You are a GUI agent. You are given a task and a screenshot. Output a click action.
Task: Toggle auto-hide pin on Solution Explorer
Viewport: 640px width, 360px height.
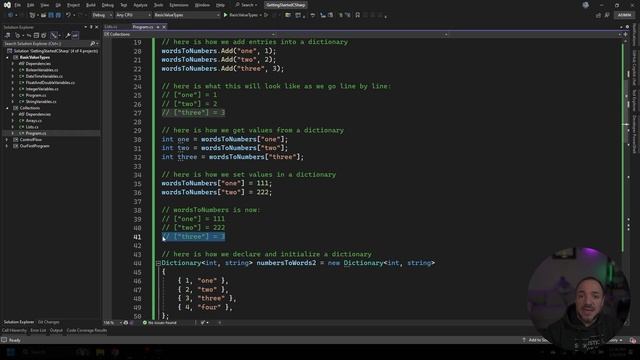point(91,27)
